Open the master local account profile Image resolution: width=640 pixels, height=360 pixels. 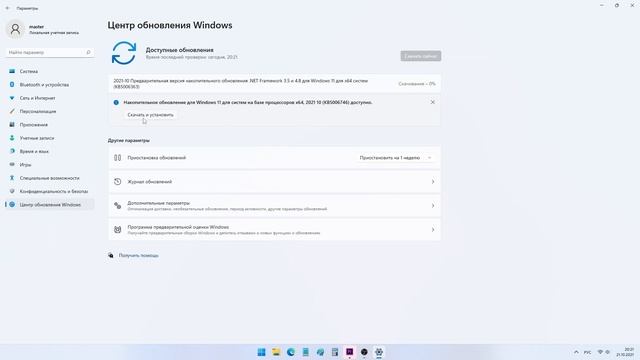43,29
